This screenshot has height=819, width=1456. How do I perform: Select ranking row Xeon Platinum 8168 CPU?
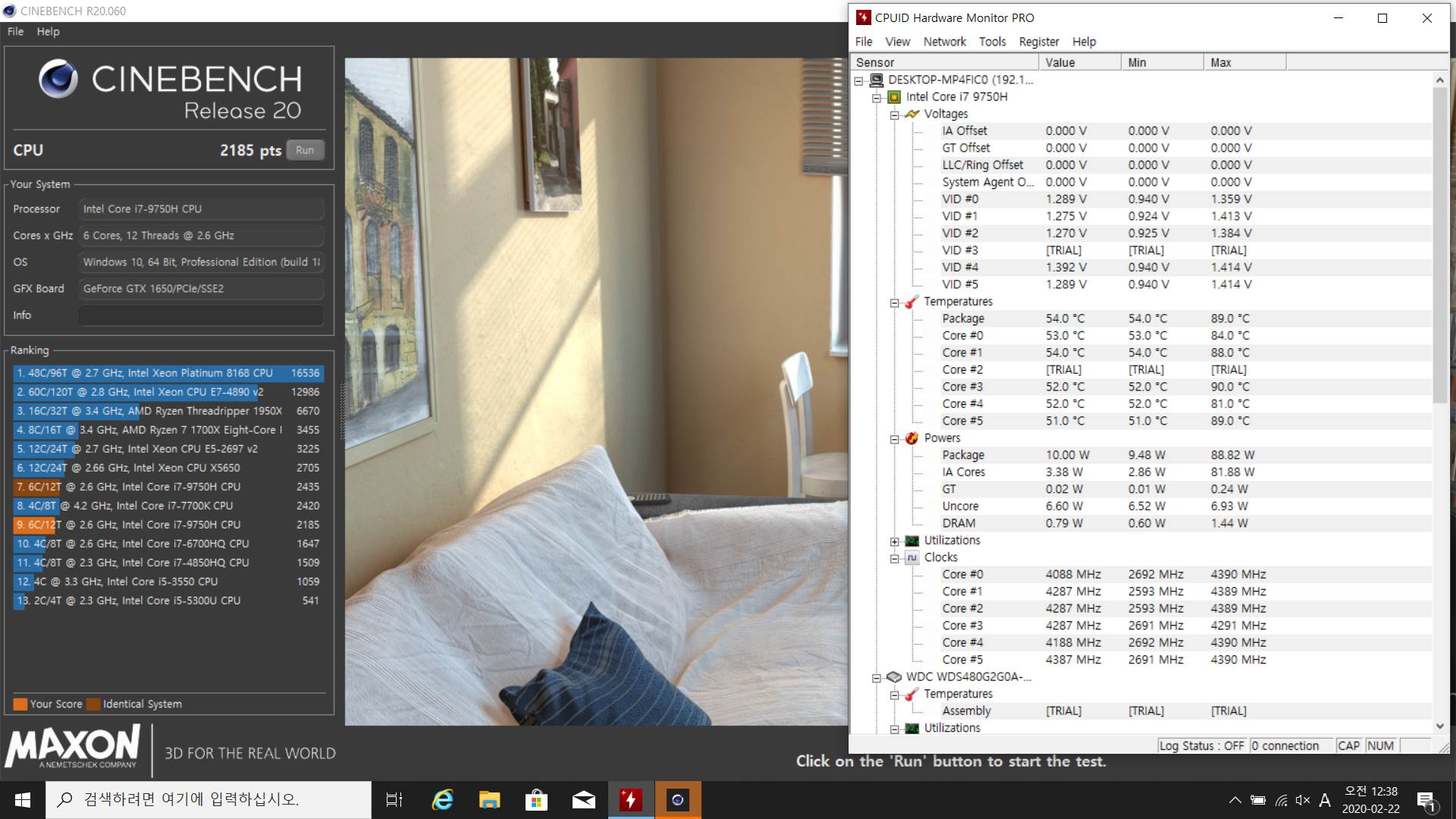168,373
